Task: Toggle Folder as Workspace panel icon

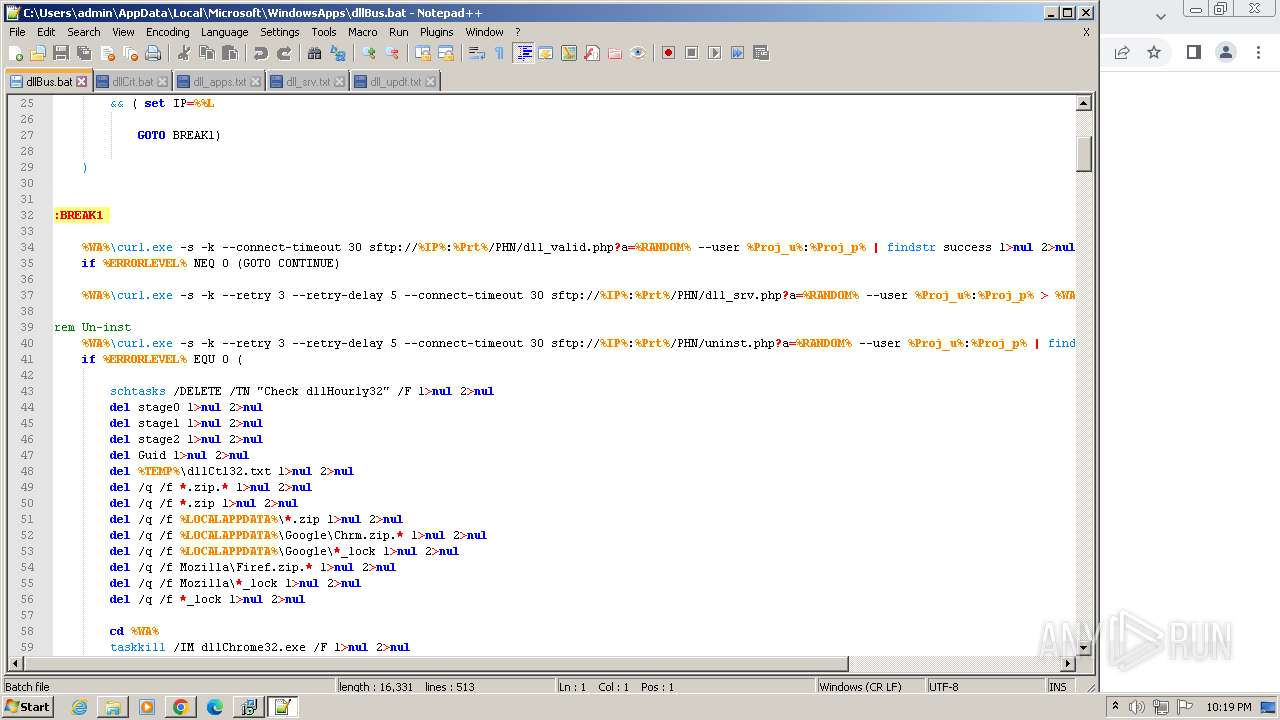Action: [x=615, y=53]
